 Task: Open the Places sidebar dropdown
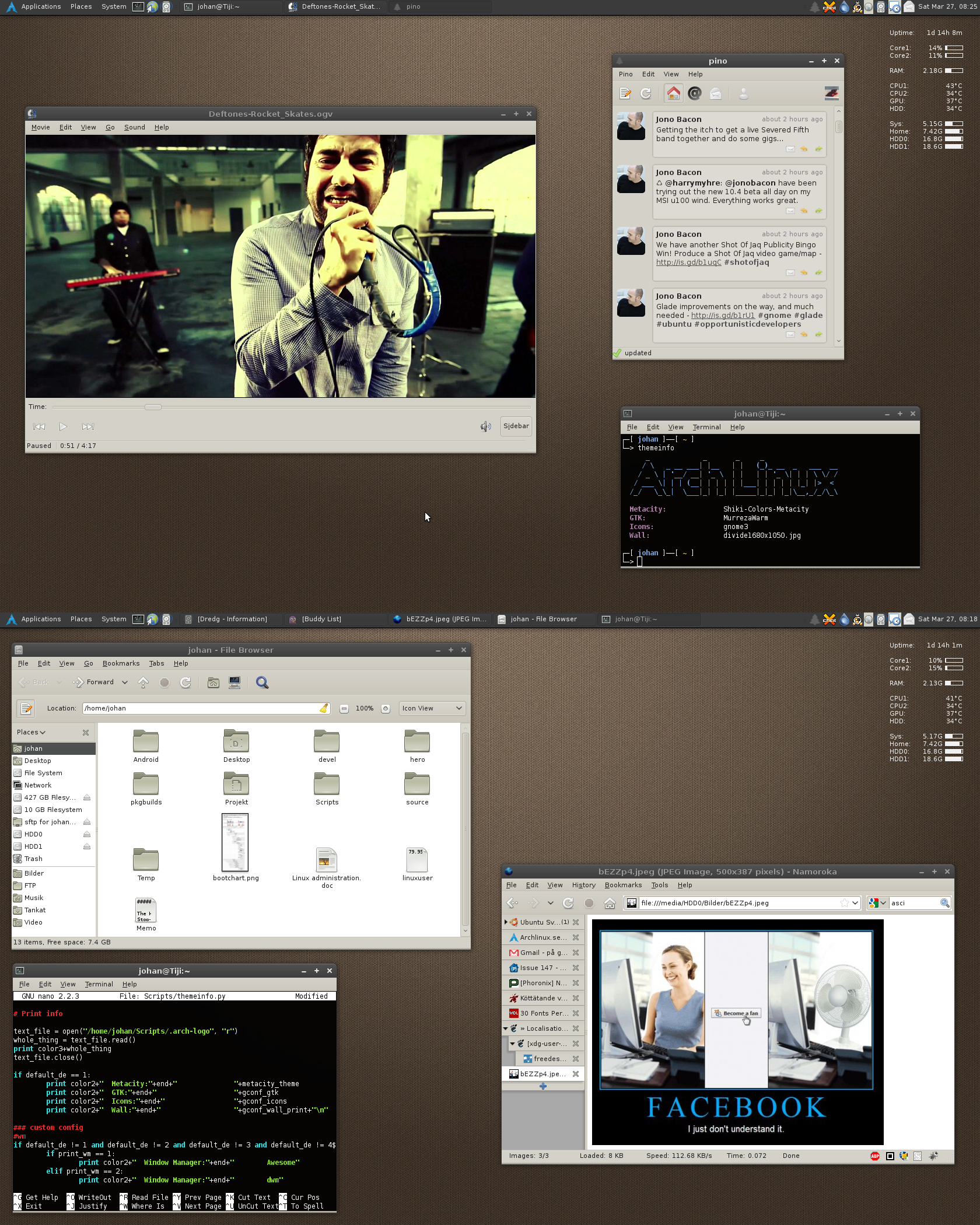click(x=31, y=733)
